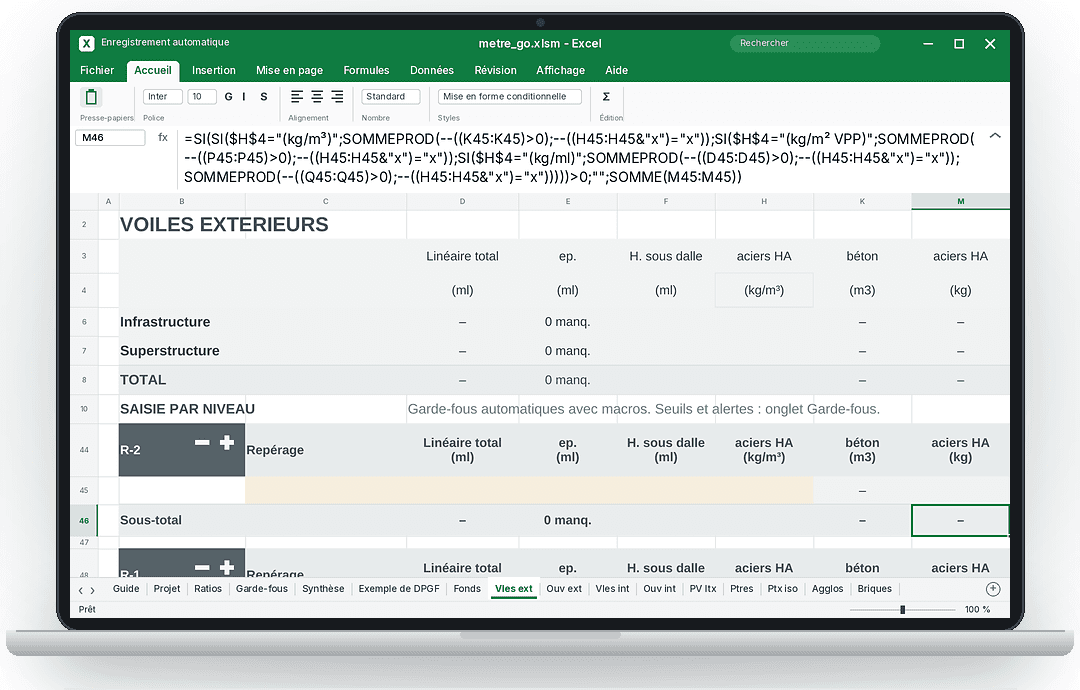Select the Fonds sheet tab
1080x690 pixels.
point(467,589)
